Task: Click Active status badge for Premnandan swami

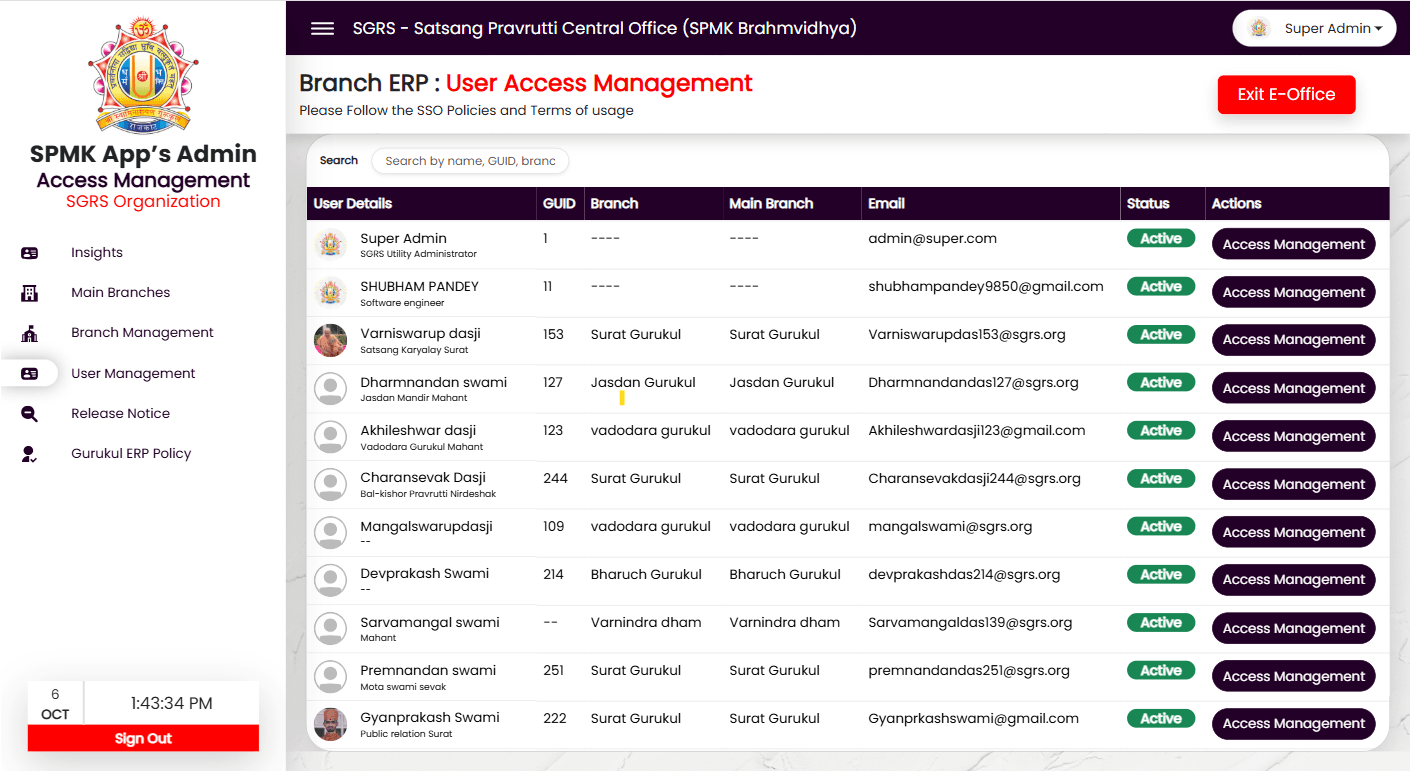Action: tap(1160, 671)
